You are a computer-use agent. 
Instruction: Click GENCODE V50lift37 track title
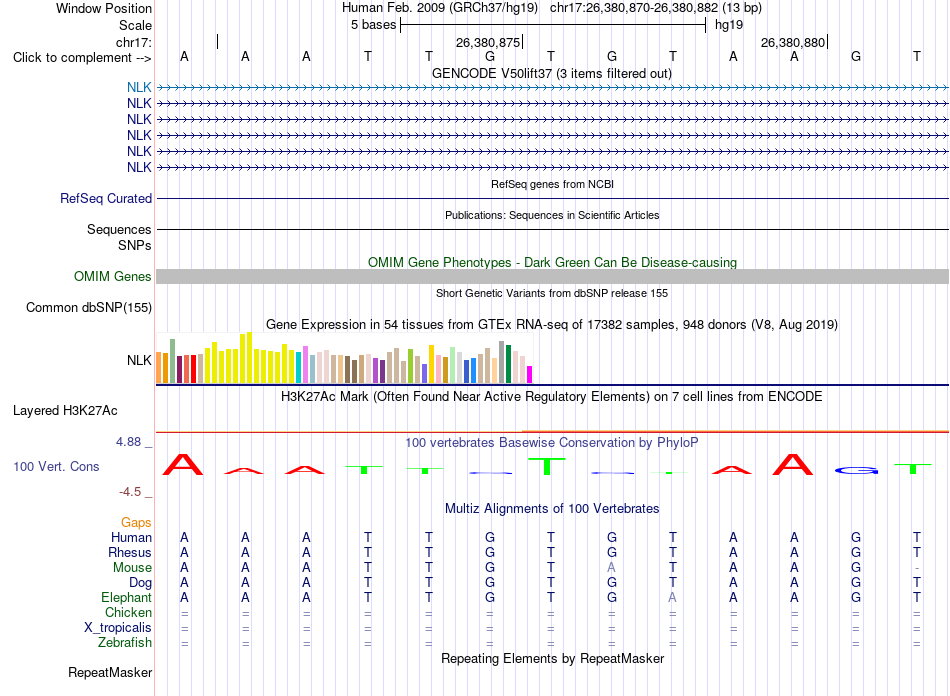pyautogui.click(x=552, y=73)
